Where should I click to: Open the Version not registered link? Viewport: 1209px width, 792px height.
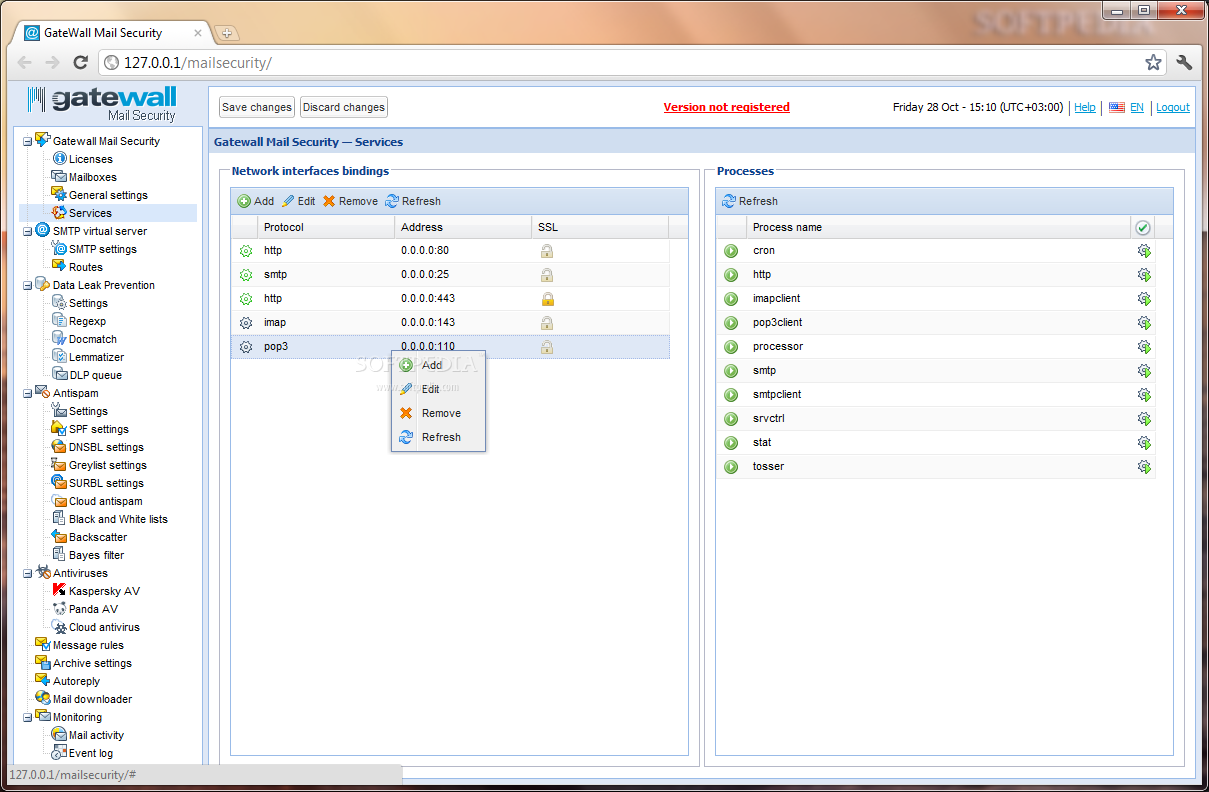pyautogui.click(x=727, y=107)
